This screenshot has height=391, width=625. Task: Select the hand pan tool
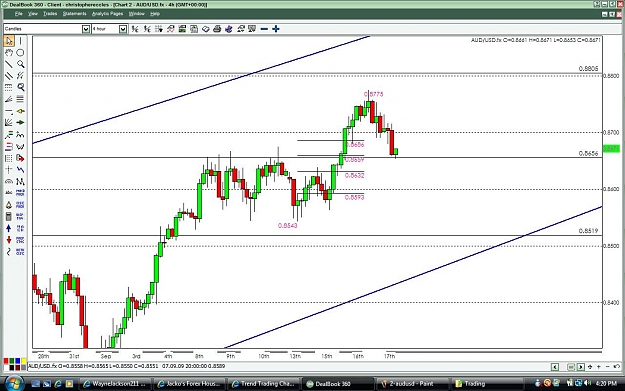tap(9, 53)
